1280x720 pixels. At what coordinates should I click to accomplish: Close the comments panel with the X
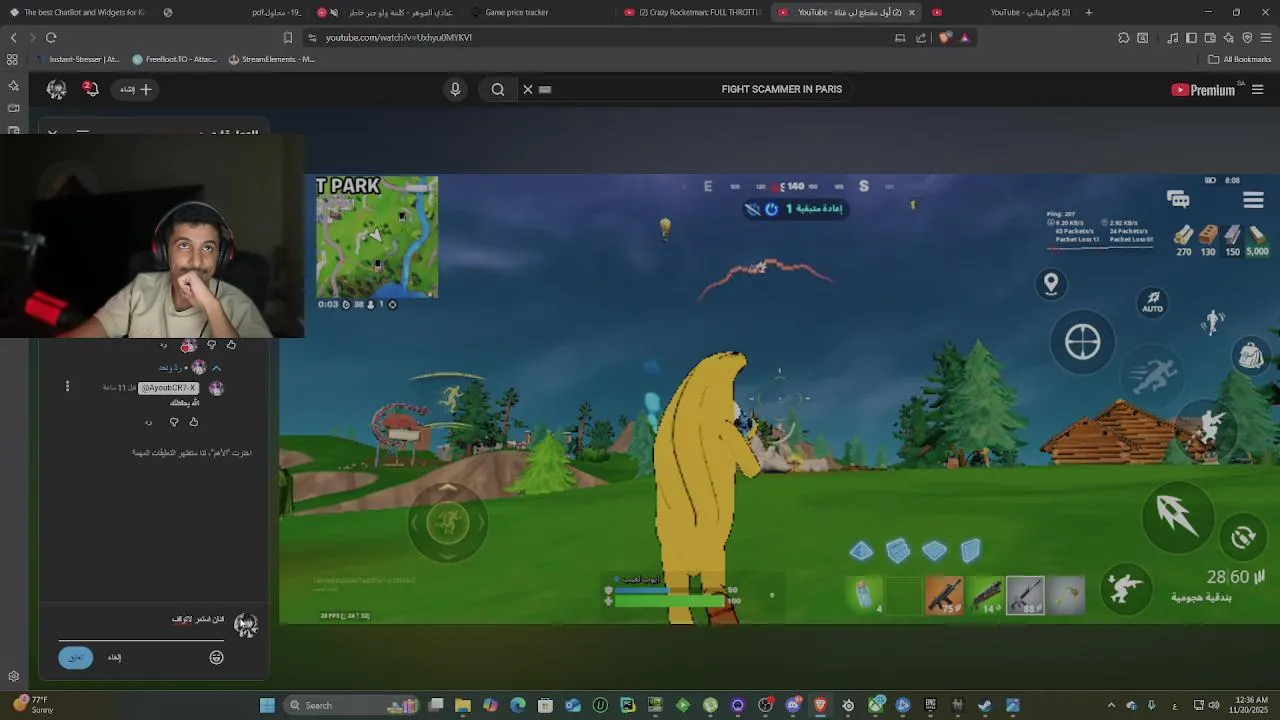[x=52, y=132]
